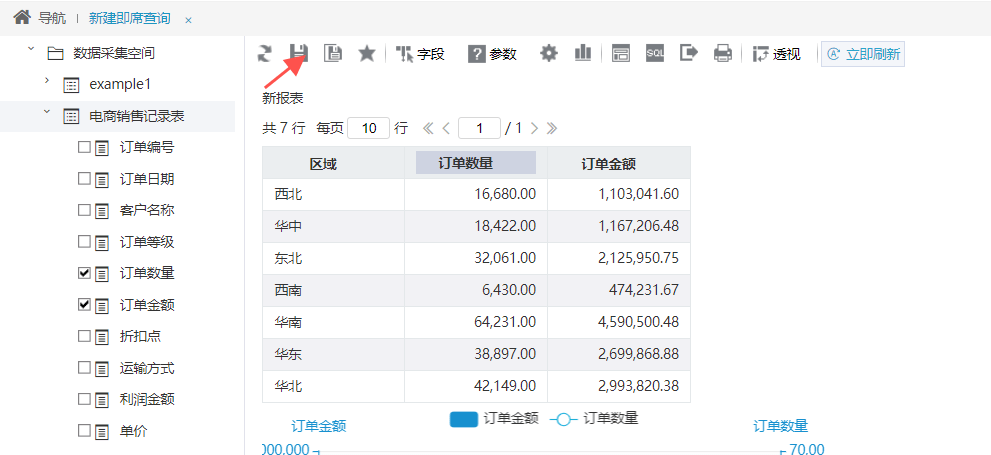Collapse the 数据采集空间 folder
The image size is (991, 455).
[x=30, y=51]
